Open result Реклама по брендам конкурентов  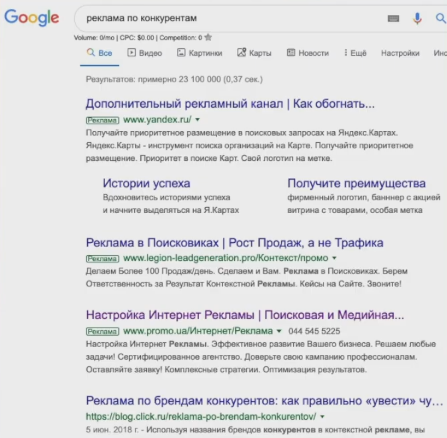click(x=264, y=401)
